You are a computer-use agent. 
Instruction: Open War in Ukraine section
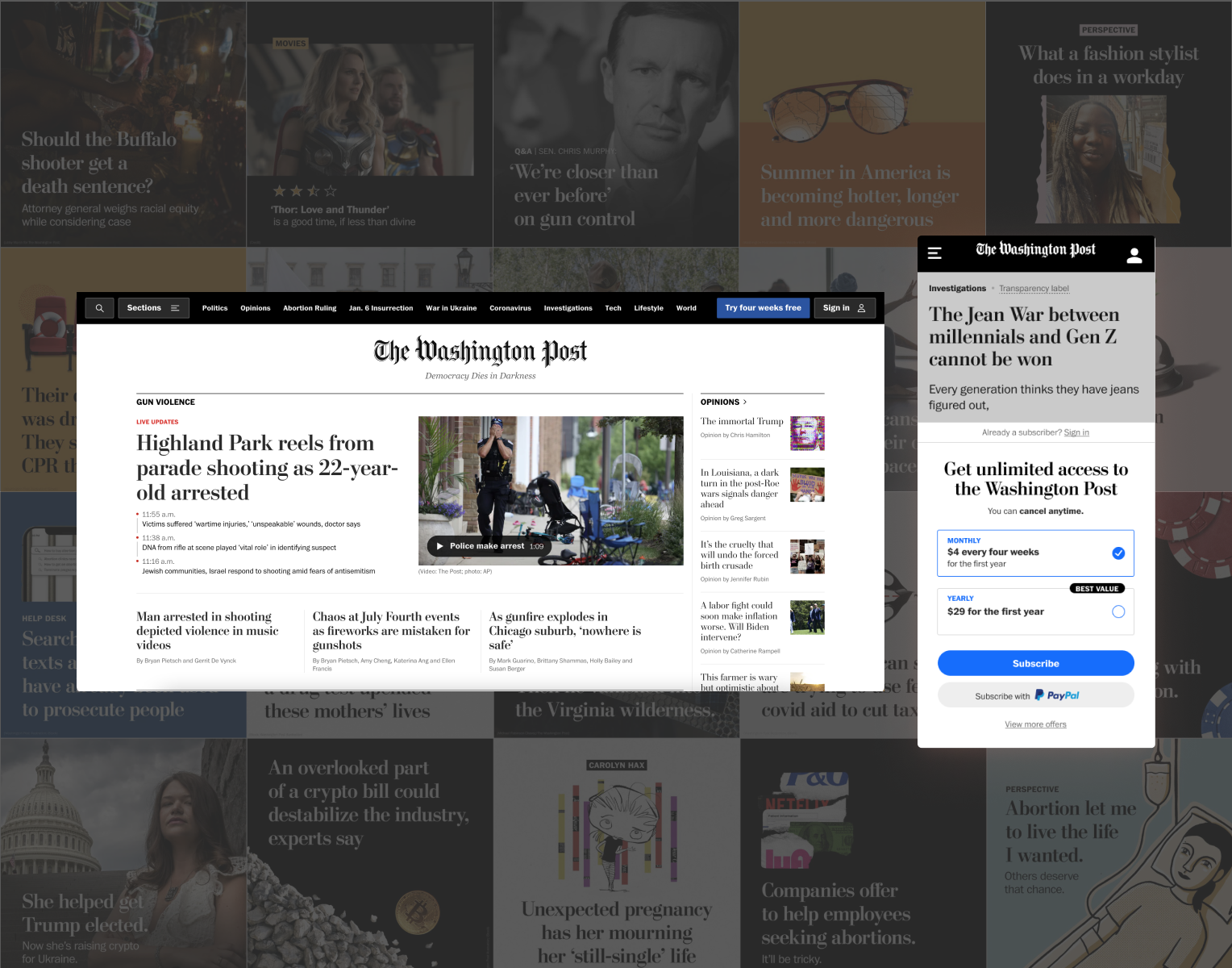click(452, 308)
